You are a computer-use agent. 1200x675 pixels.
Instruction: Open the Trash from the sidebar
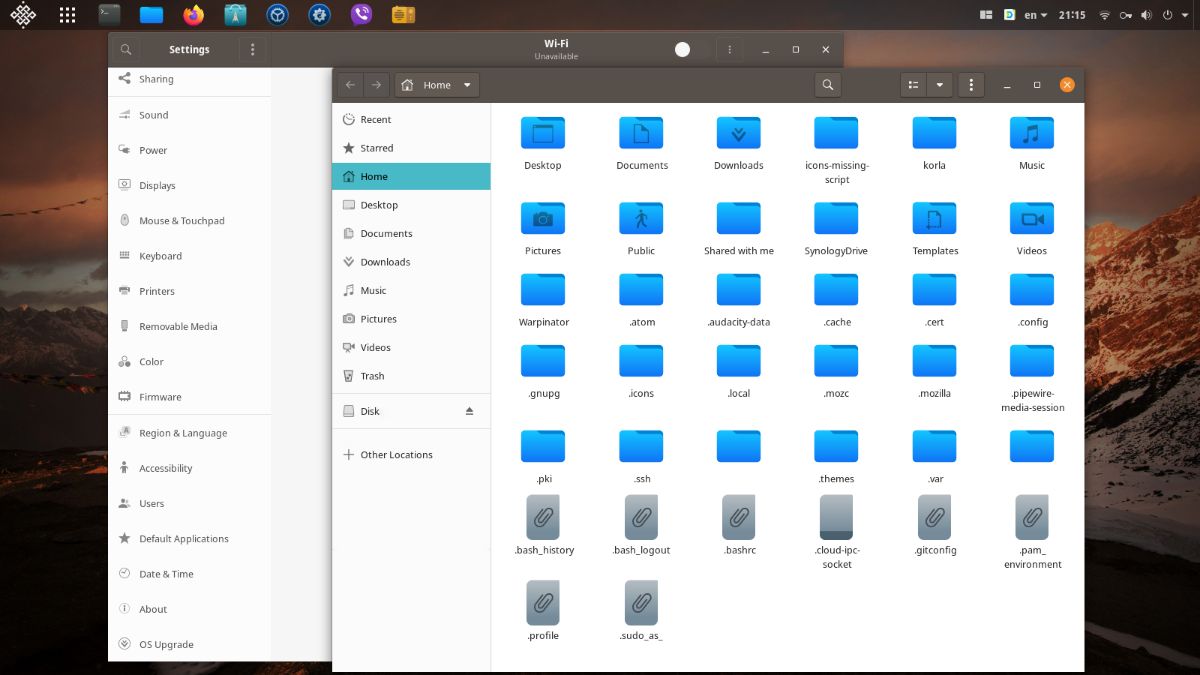373,375
